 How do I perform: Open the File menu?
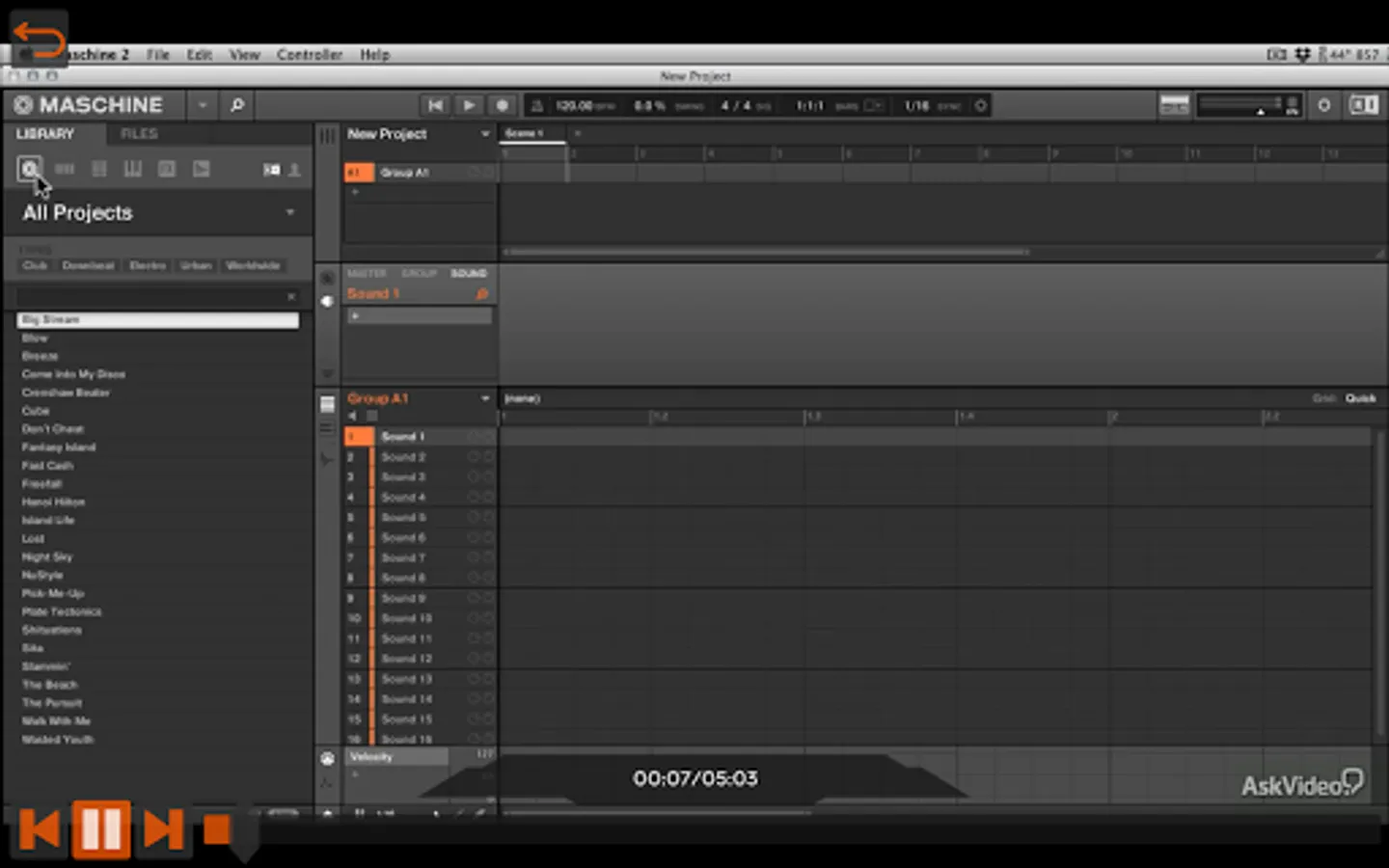coord(157,55)
